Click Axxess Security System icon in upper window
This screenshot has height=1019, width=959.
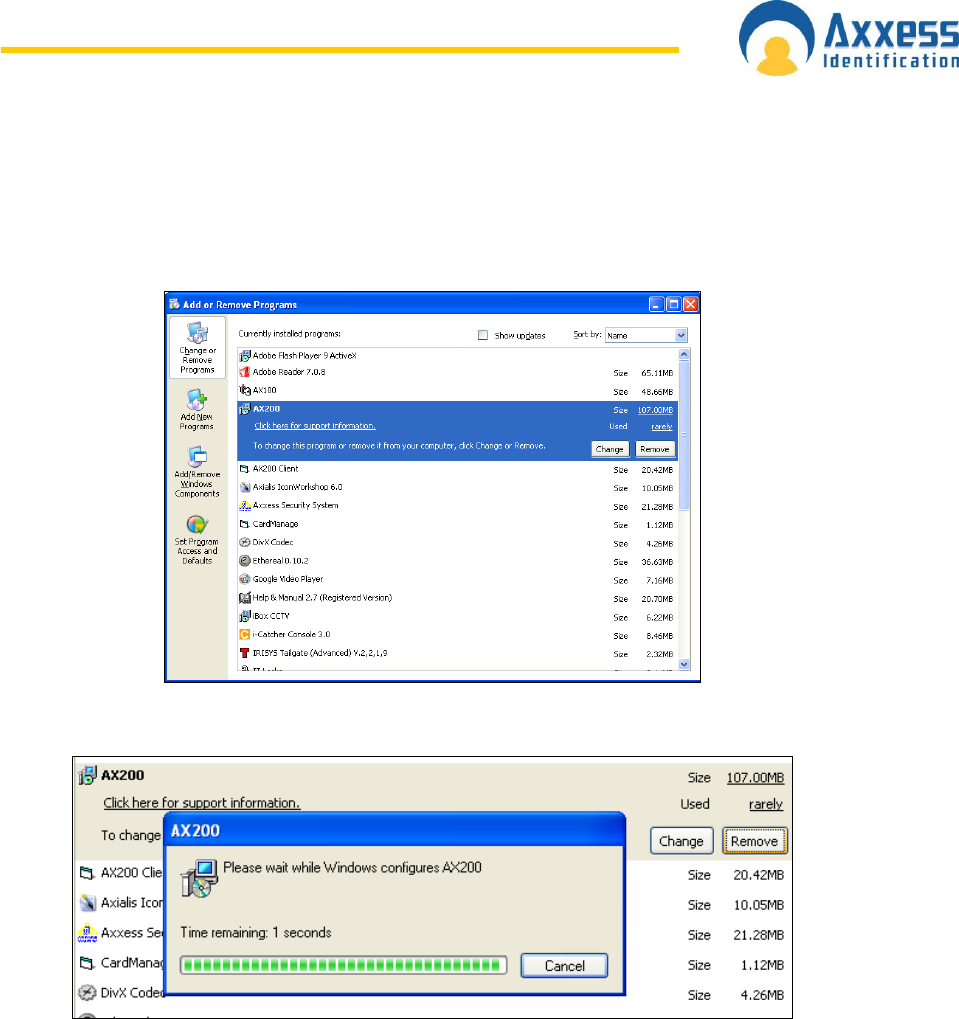point(245,505)
